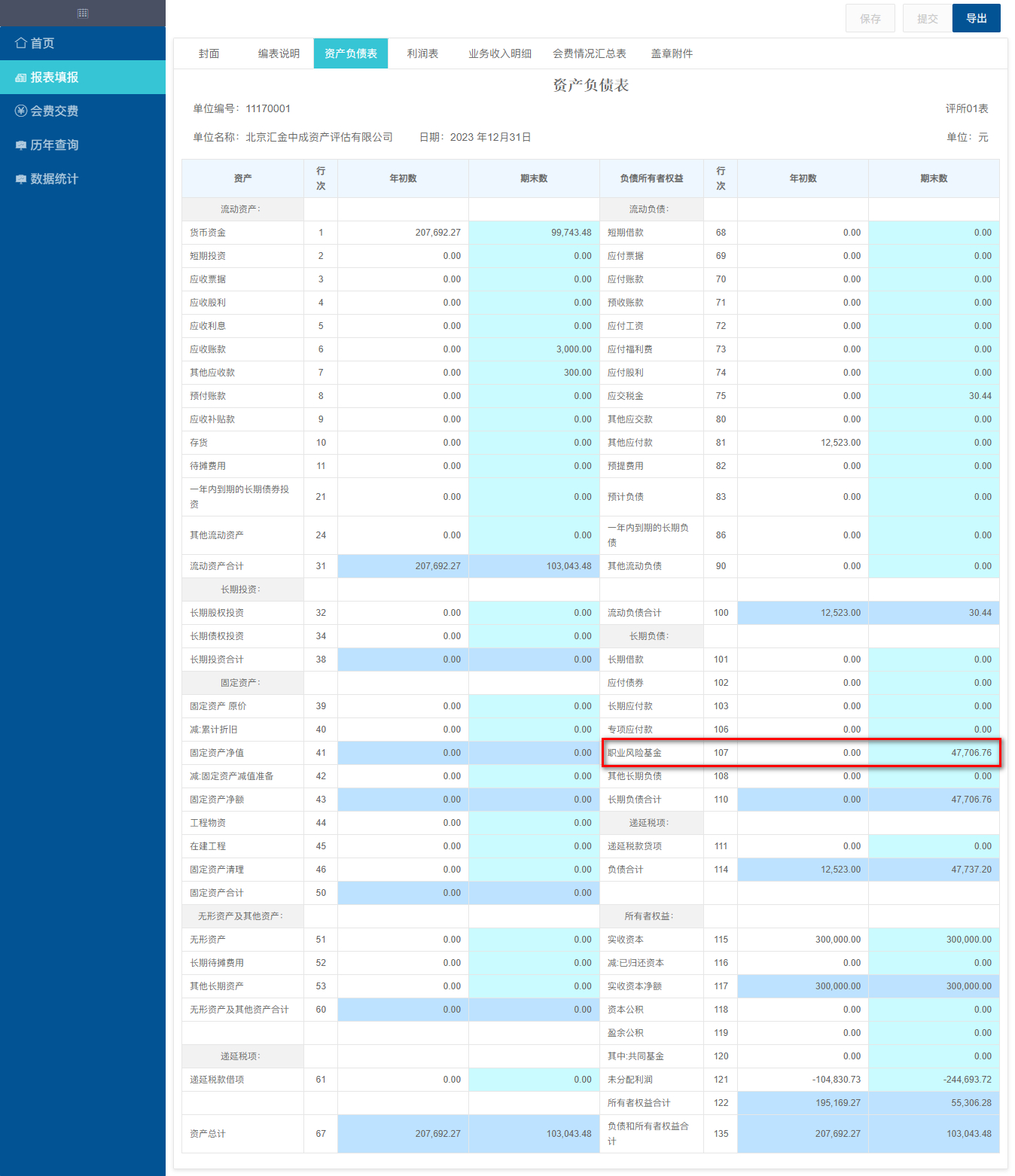
Task: Click the icon beside 数据统计
Action: [21, 179]
